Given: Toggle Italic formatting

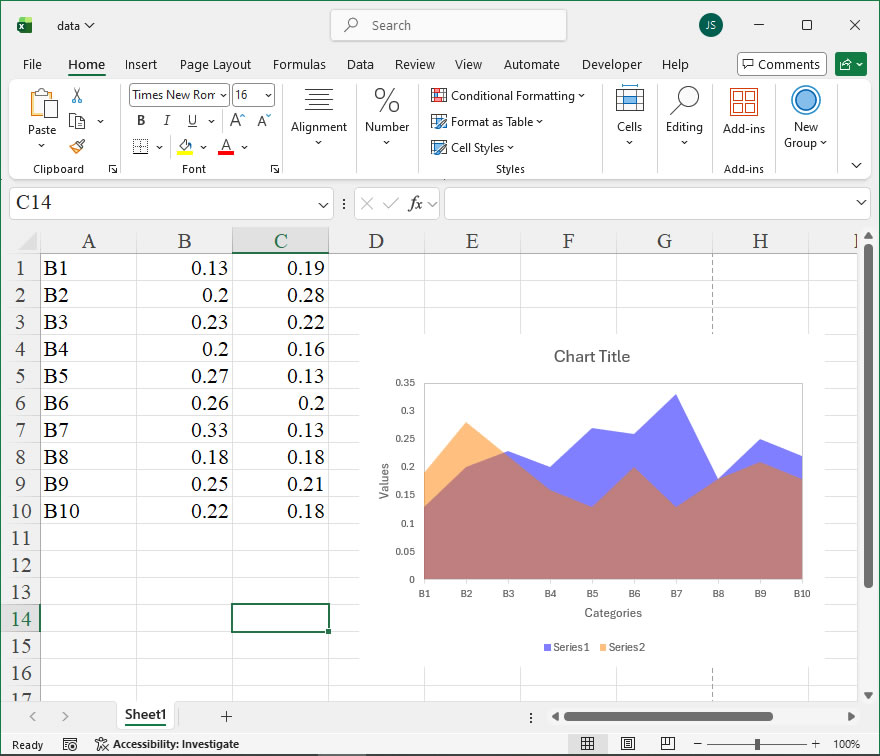Looking at the screenshot, I should [166, 121].
